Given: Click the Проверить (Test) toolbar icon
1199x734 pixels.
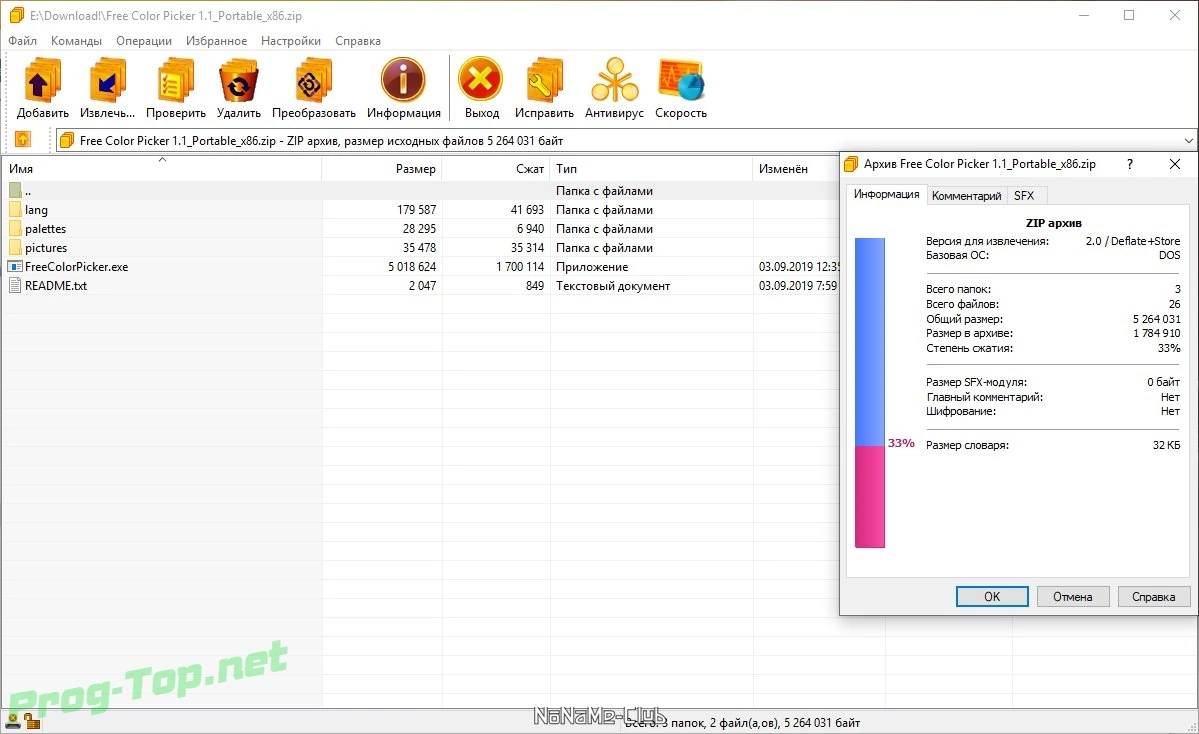Looking at the screenshot, I should click(x=175, y=81).
